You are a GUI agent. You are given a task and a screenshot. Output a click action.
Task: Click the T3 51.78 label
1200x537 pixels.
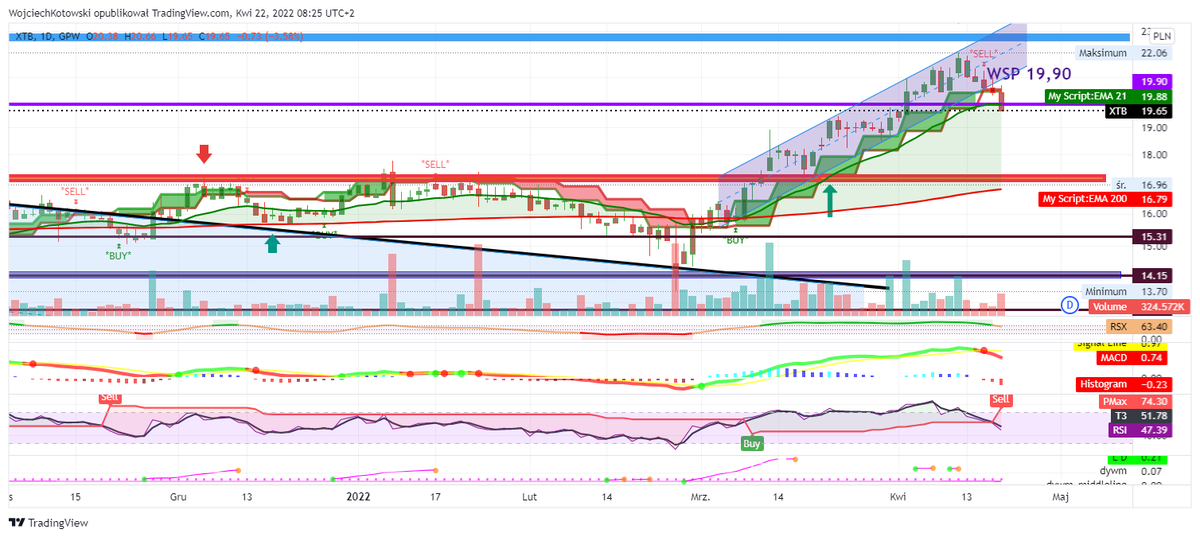[x=1142, y=415]
